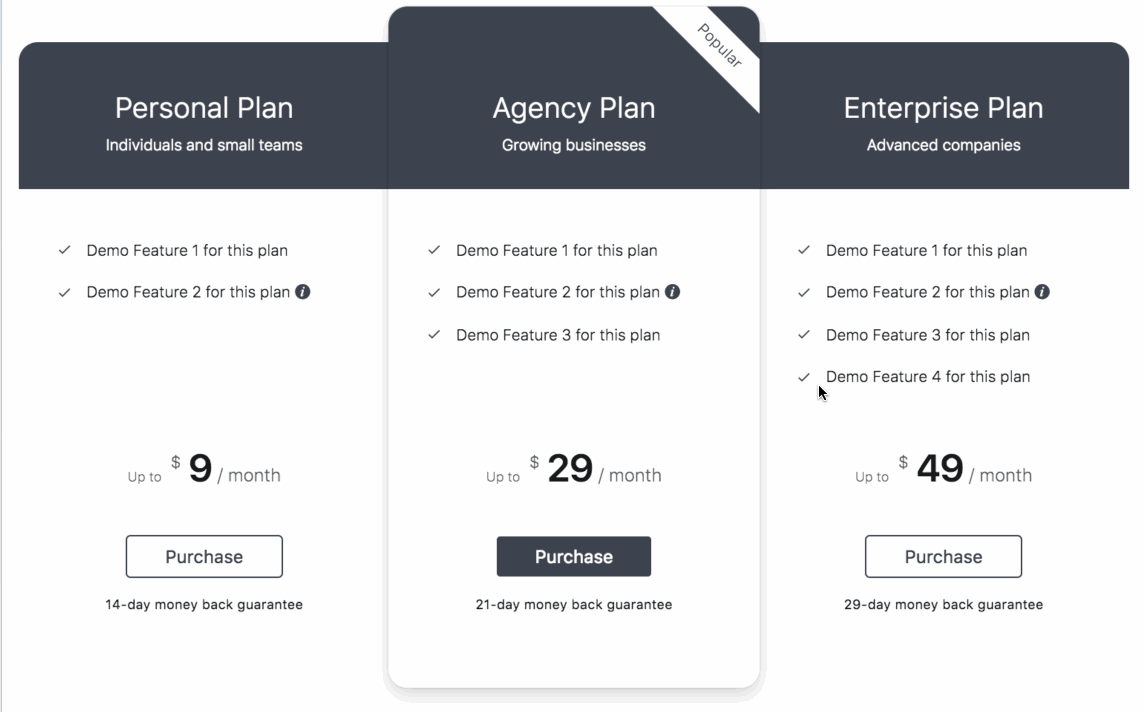Click the Personal Plan heading
This screenshot has height=712, width=1143.
(x=204, y=108)
